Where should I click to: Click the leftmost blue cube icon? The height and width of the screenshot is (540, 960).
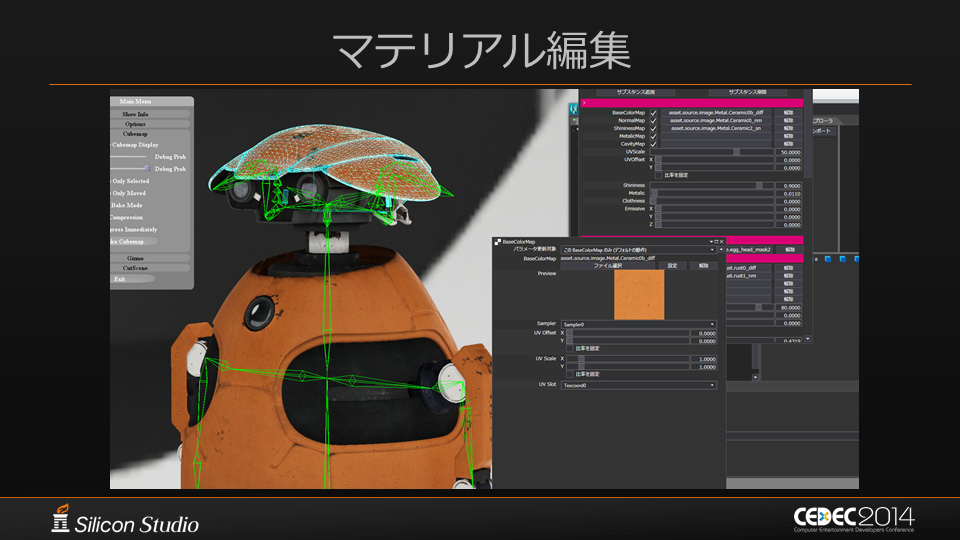(x=828, y=259)
